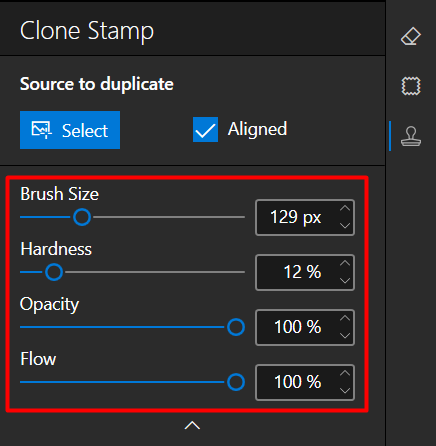The image size is (436, 446).
Task: Increase Flow with up arrow
Action: point(345,373)
